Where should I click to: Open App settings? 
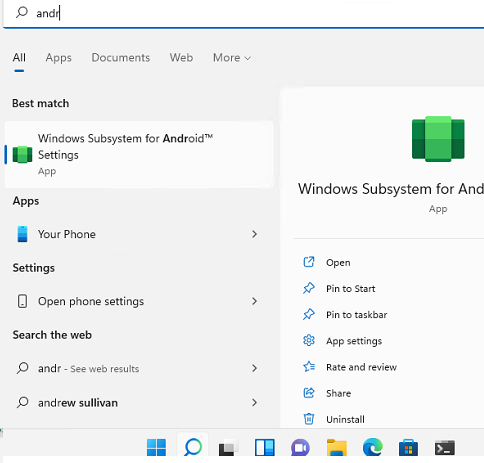pos(354,341)
